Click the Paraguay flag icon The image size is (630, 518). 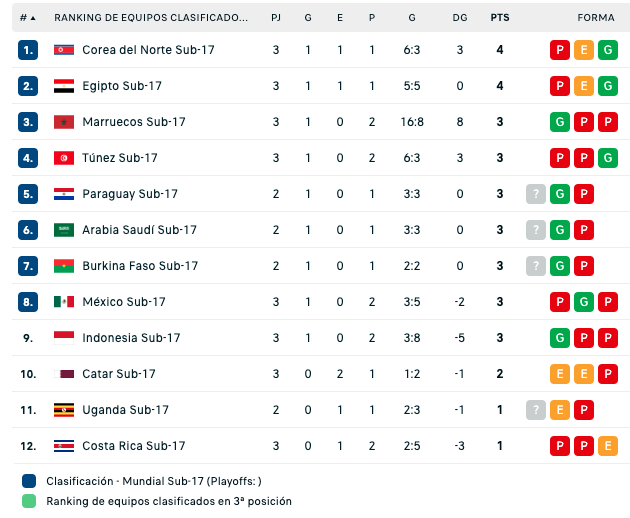point(64,194)
